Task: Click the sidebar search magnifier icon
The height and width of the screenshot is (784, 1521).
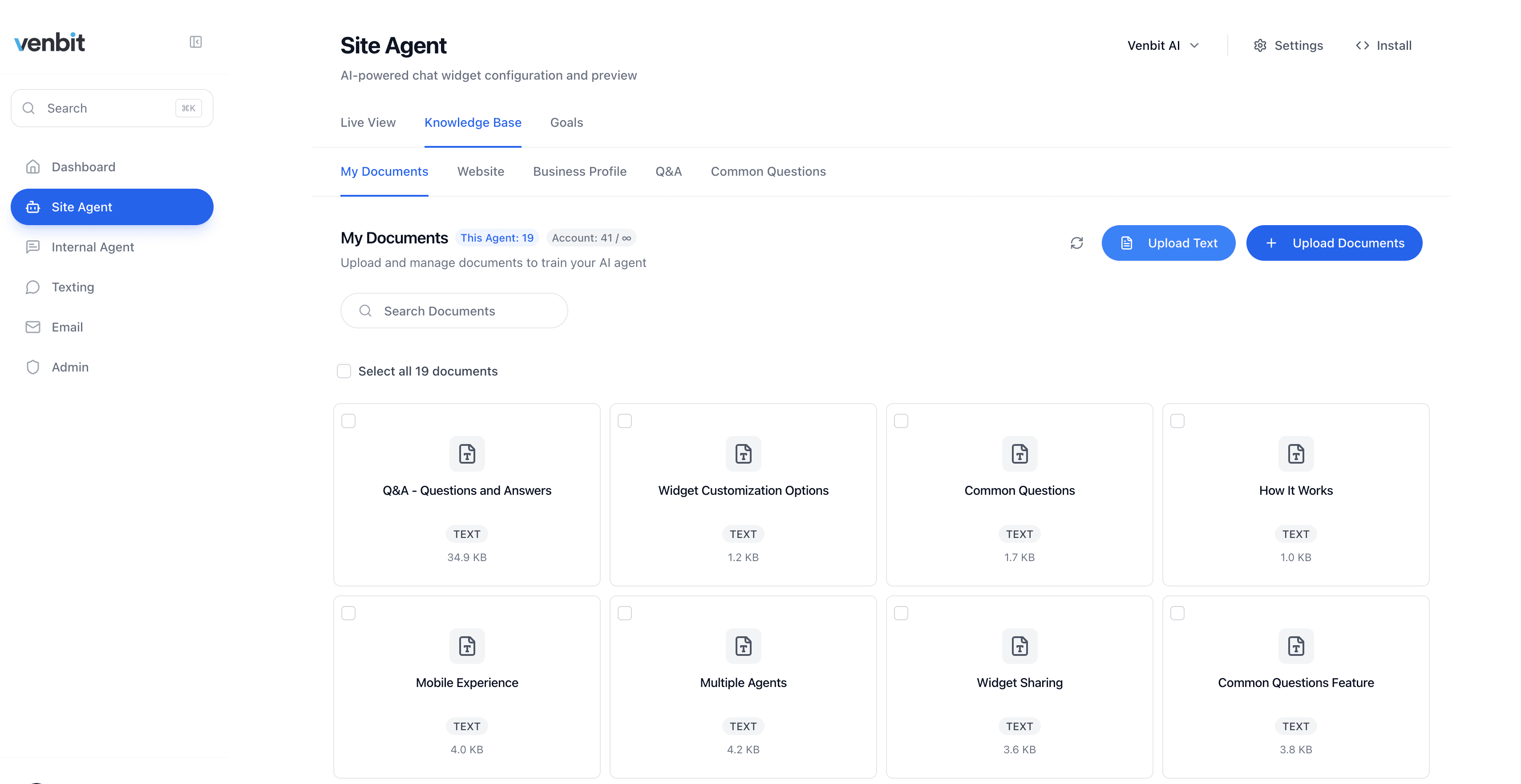Action: (28, 108)
